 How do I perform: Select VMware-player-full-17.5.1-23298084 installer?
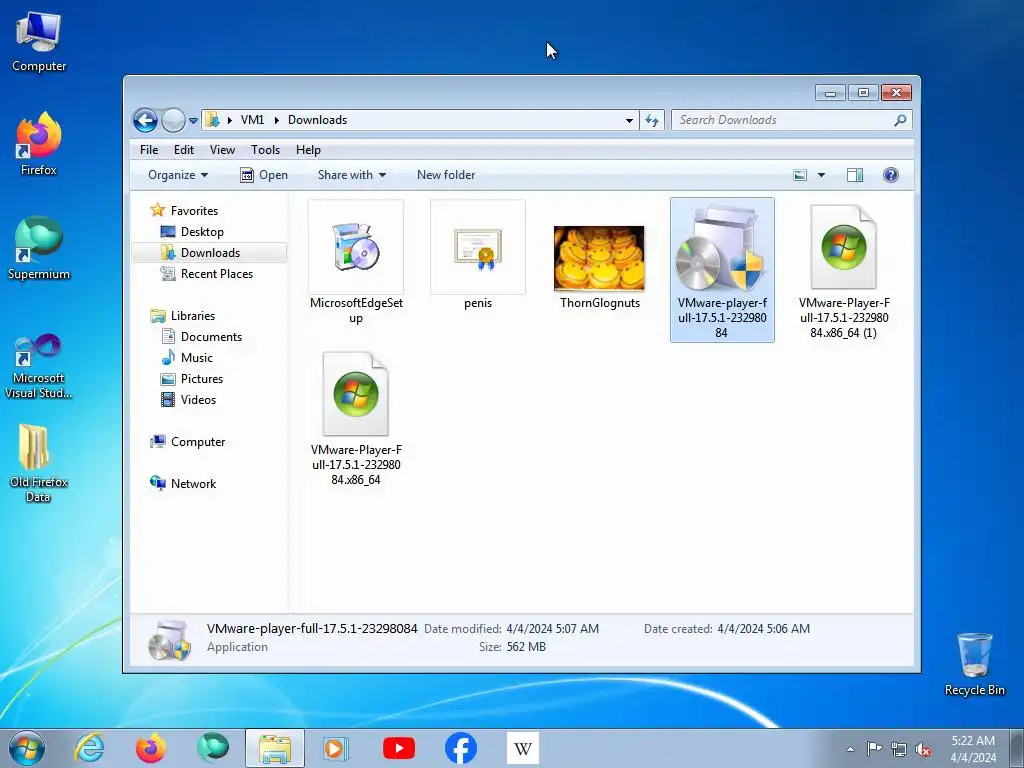click(x=722, y=270)
